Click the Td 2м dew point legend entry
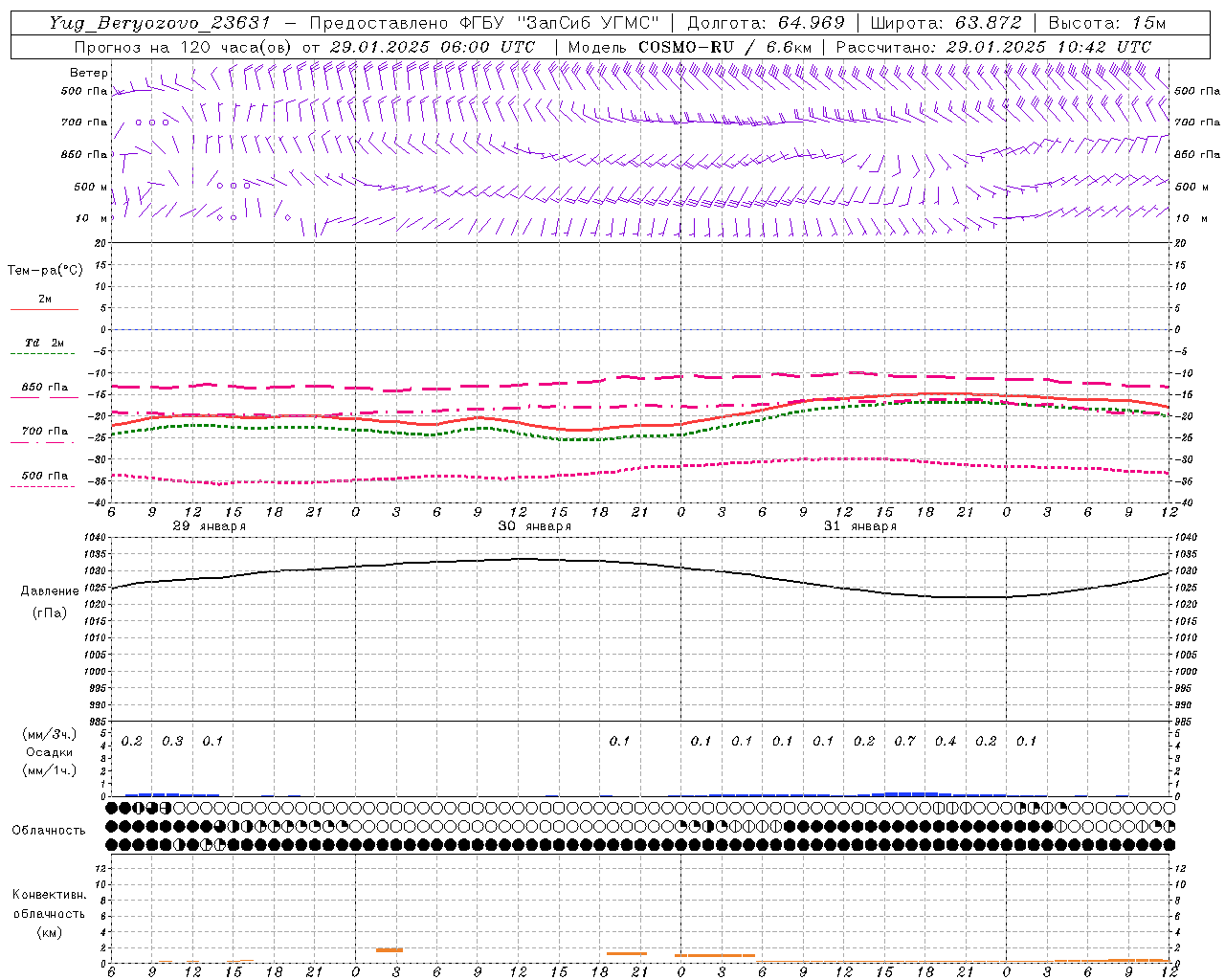 (45, 343)
